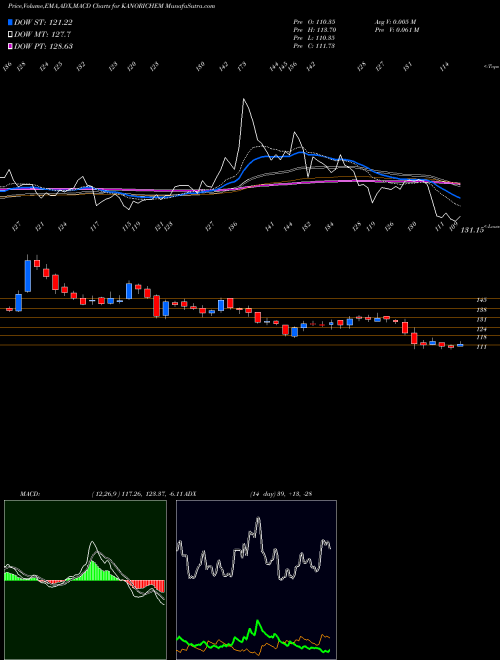The width and height of the screenshot is (500, 660).
Task: Click the last blue candlestick at far right
Action: (460, 345)
